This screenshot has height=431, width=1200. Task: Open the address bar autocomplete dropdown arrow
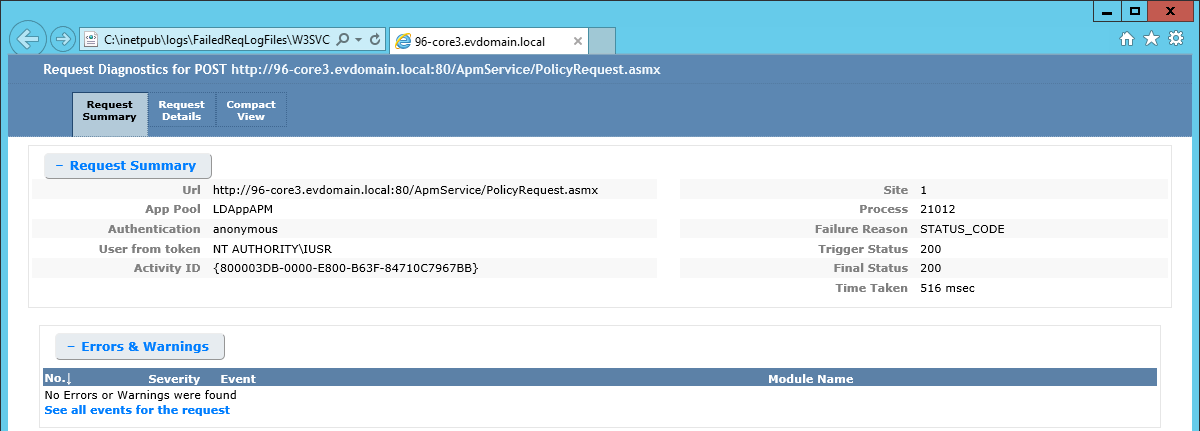358,40
